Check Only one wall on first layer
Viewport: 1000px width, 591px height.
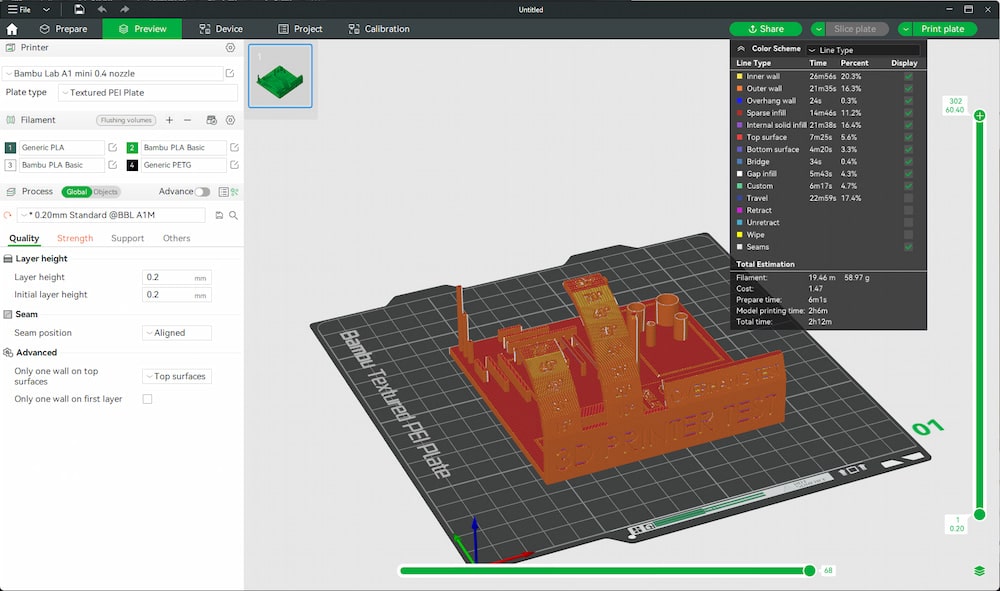click(147, 399)
